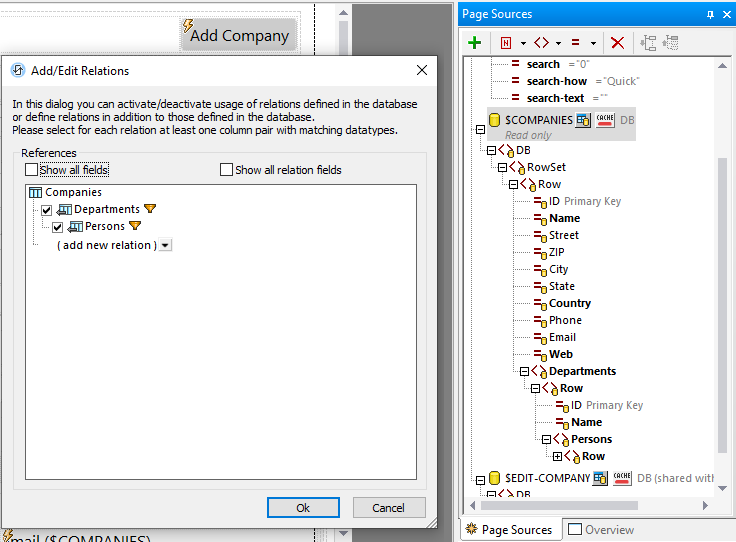
Task: Click the CACHE icon beside $COMPANIES
Action: pyautogui.click(x=605, y=120)
